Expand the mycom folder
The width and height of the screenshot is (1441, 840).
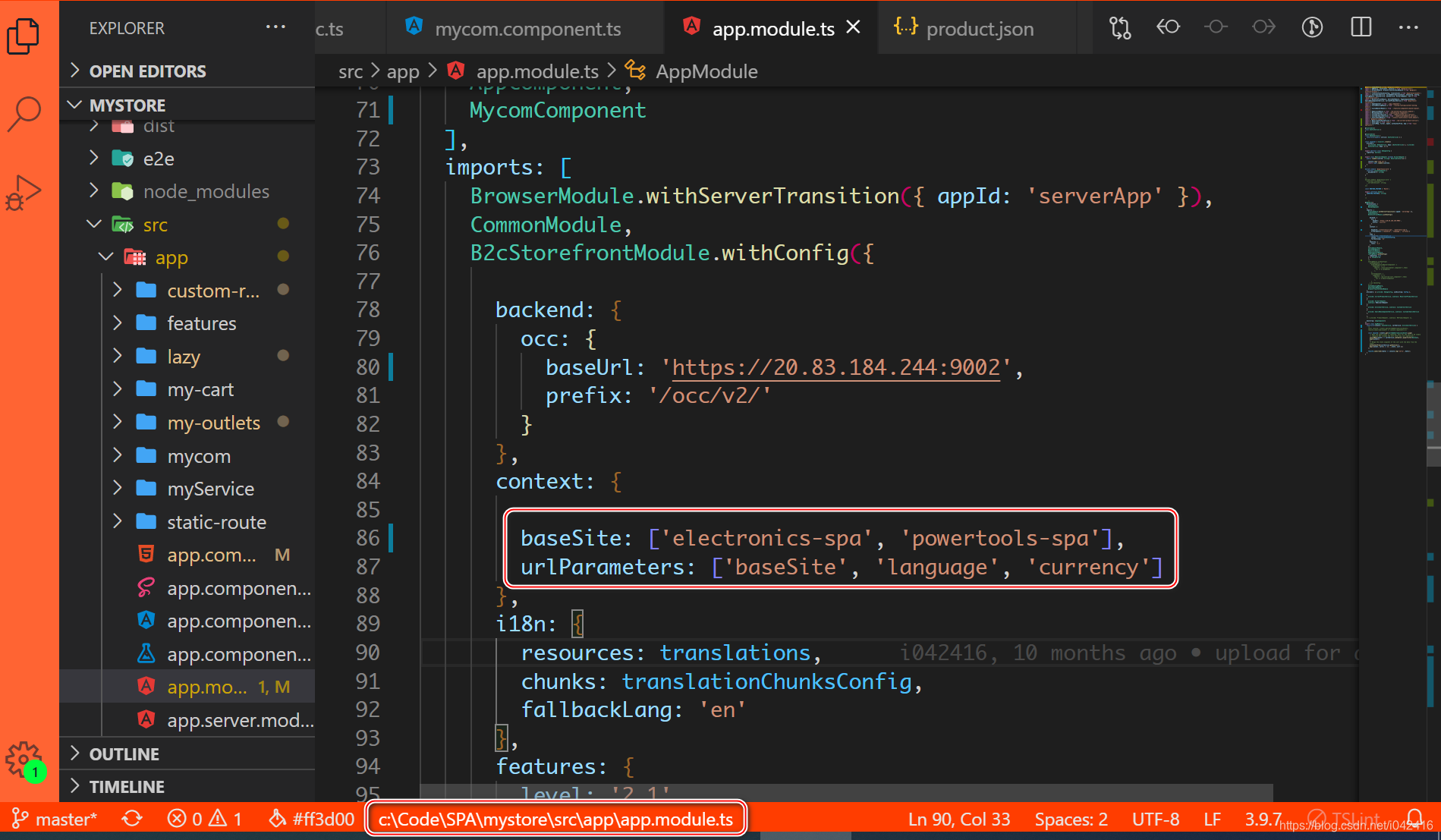(187, 456)
